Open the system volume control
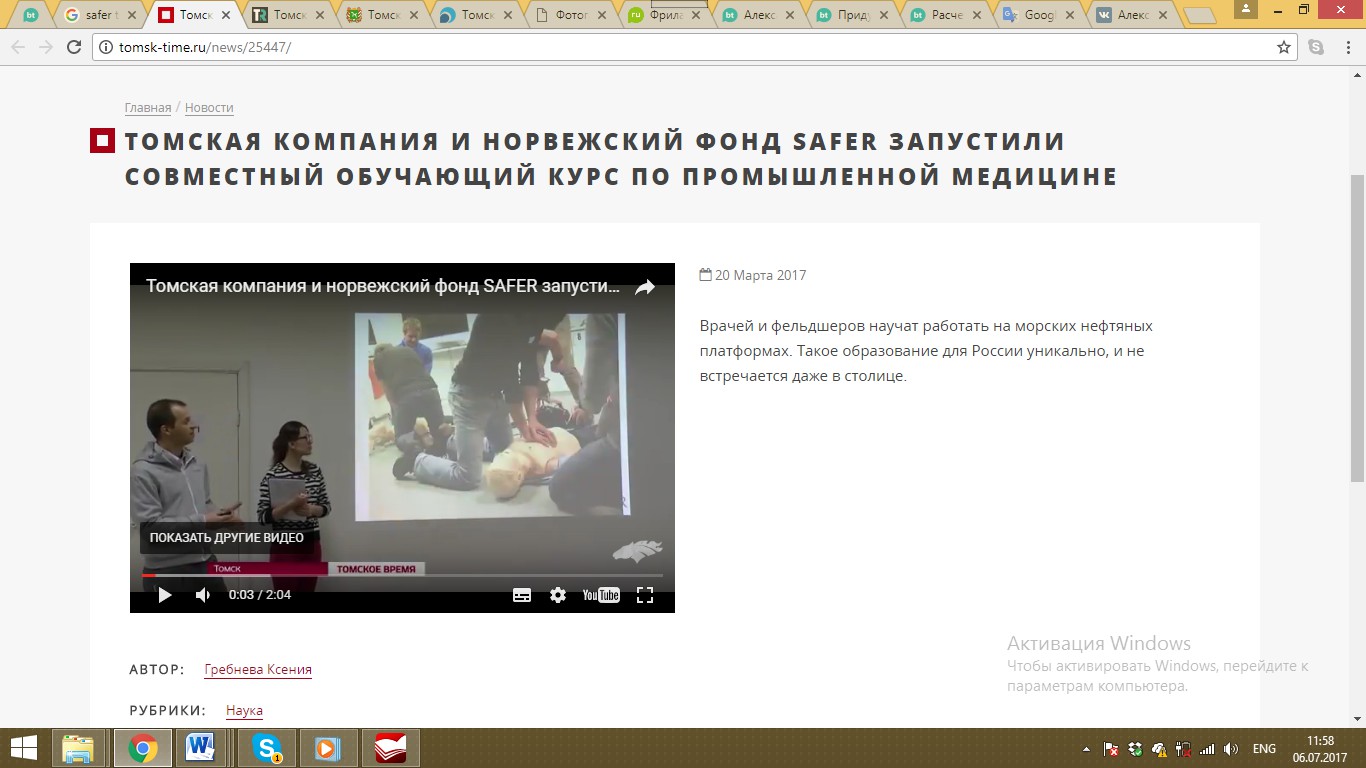This screenshot has height=768, width=1366. click(x=1231, y=749)
